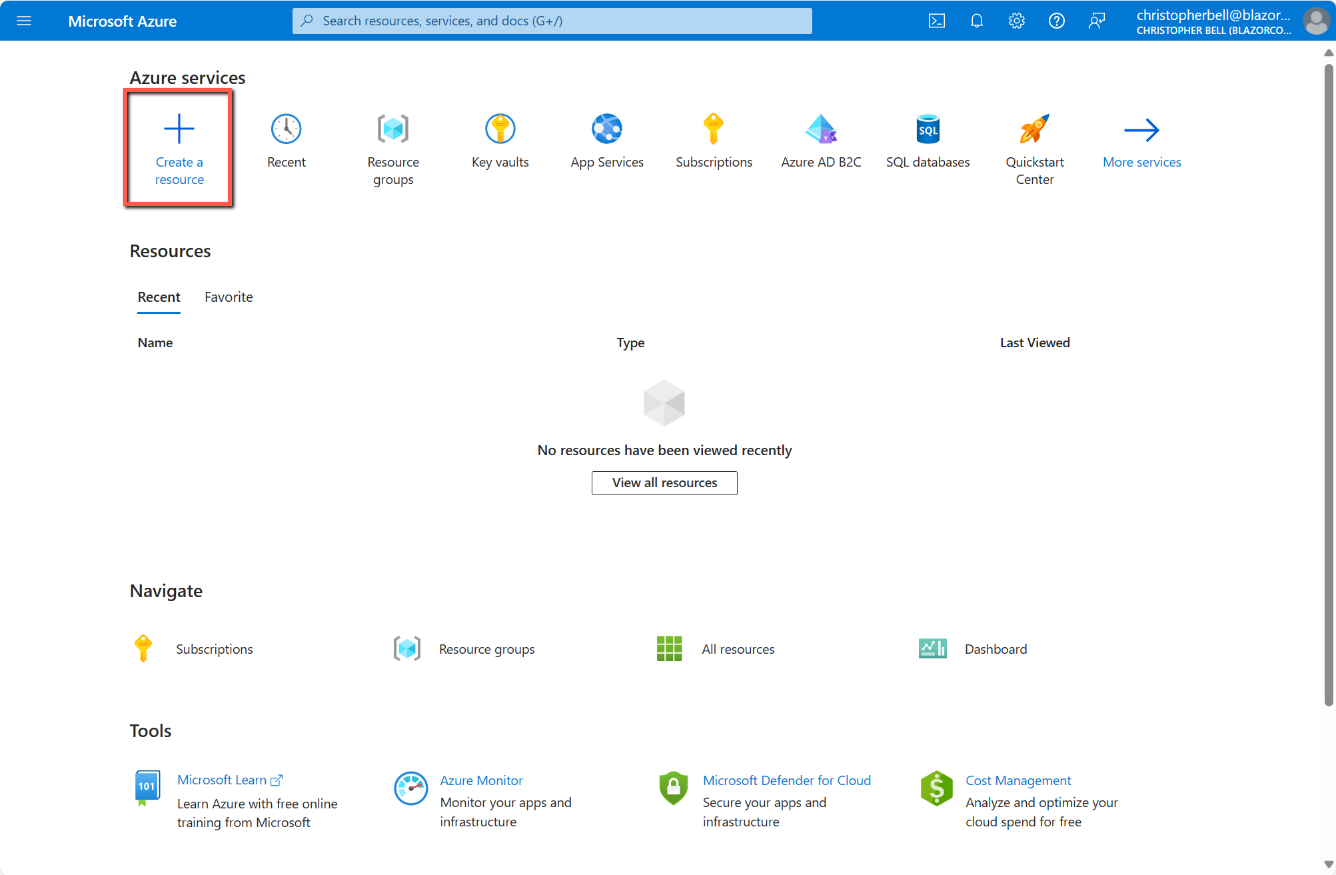
Task: Open Cloud Shell icon in header
Action: coord(937,21)
